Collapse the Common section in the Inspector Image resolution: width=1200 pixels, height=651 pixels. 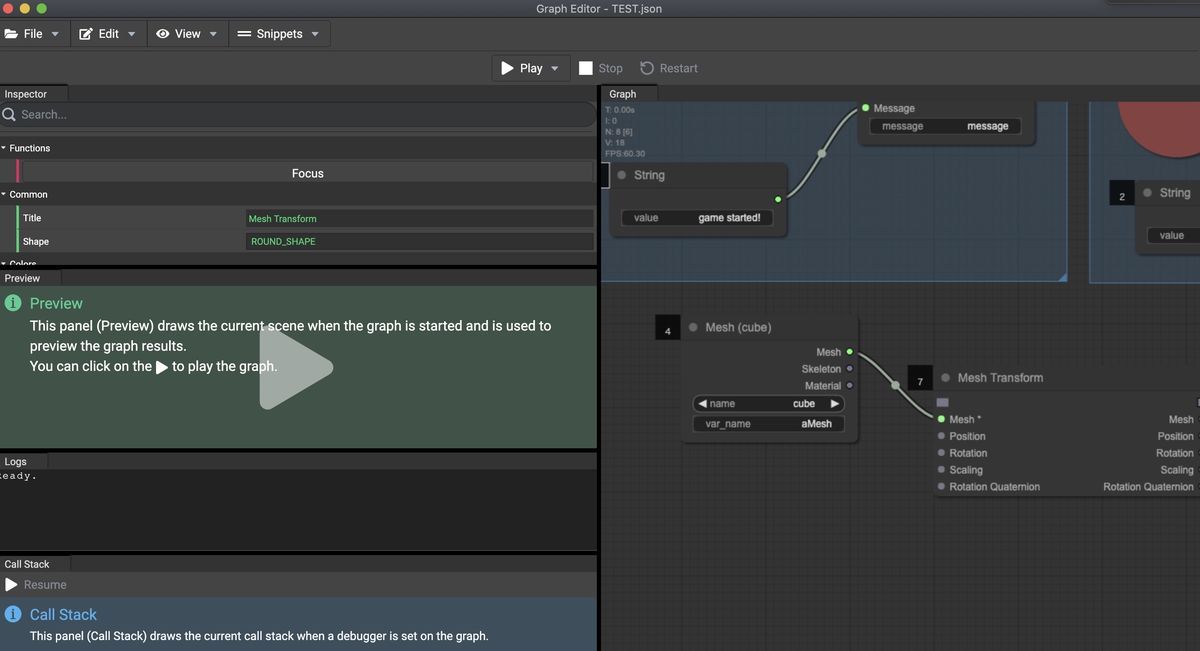[6, 194]
